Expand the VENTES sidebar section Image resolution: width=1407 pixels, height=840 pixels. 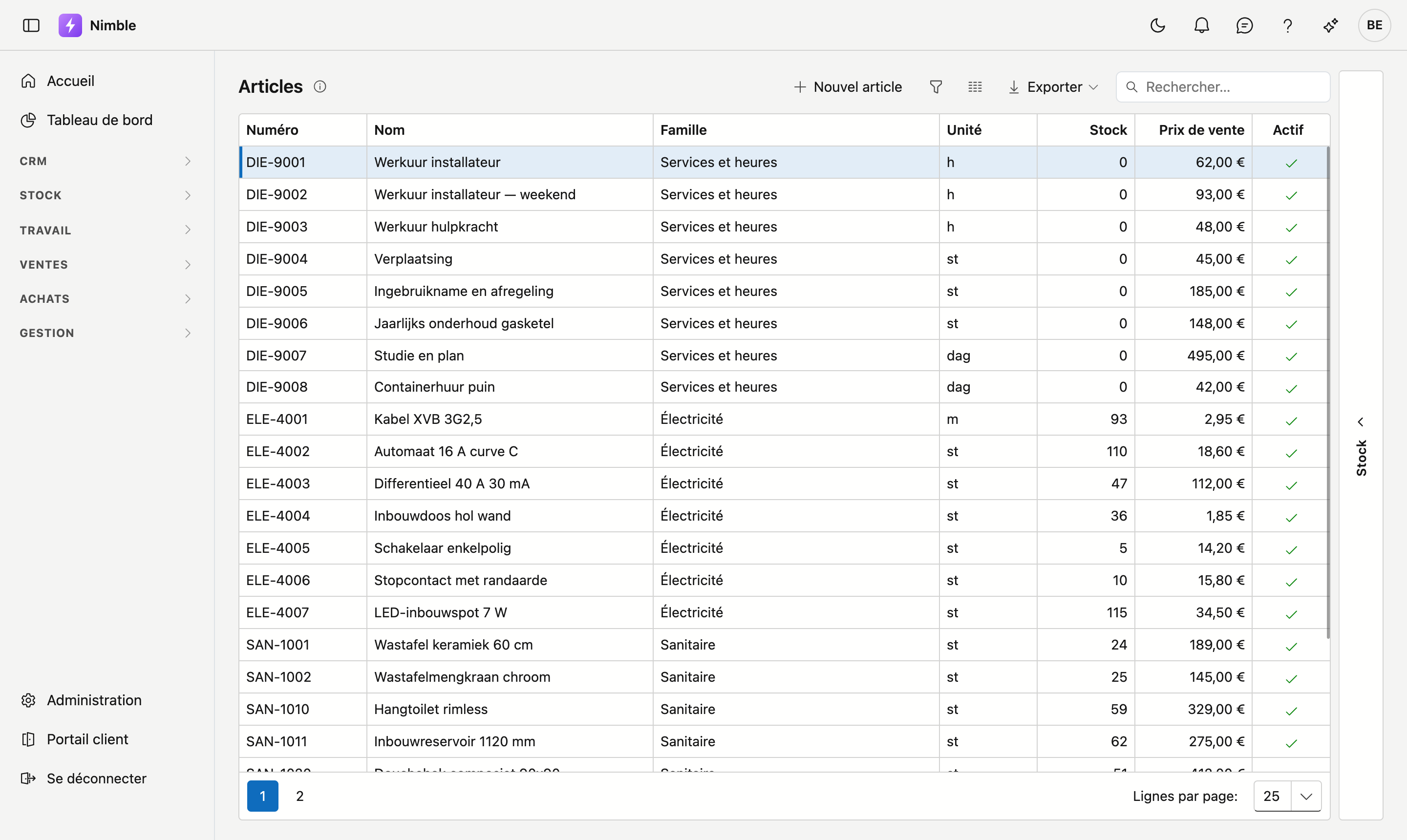[x=106, y=264]
